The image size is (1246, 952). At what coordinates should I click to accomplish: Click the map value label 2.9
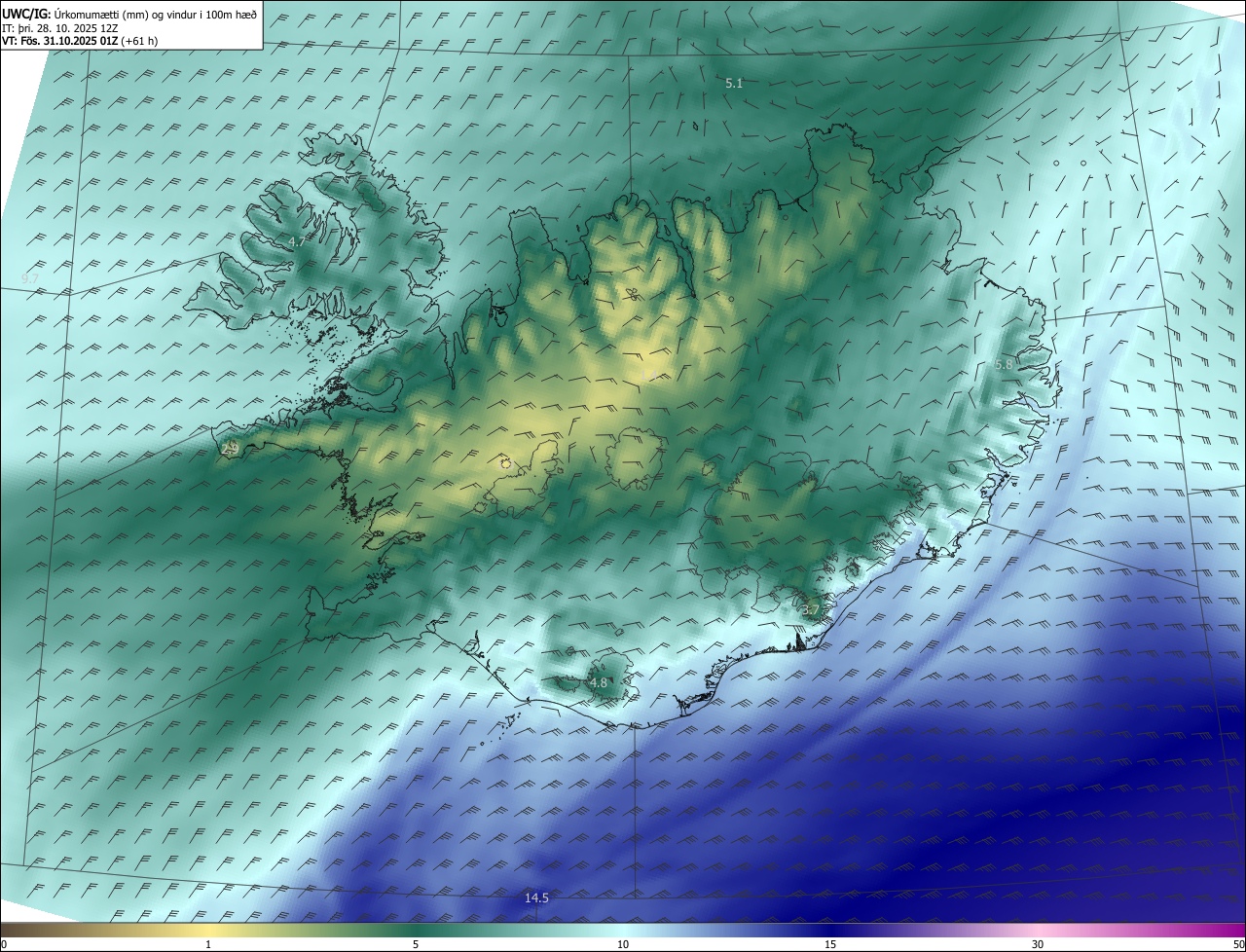coord(230,449)
